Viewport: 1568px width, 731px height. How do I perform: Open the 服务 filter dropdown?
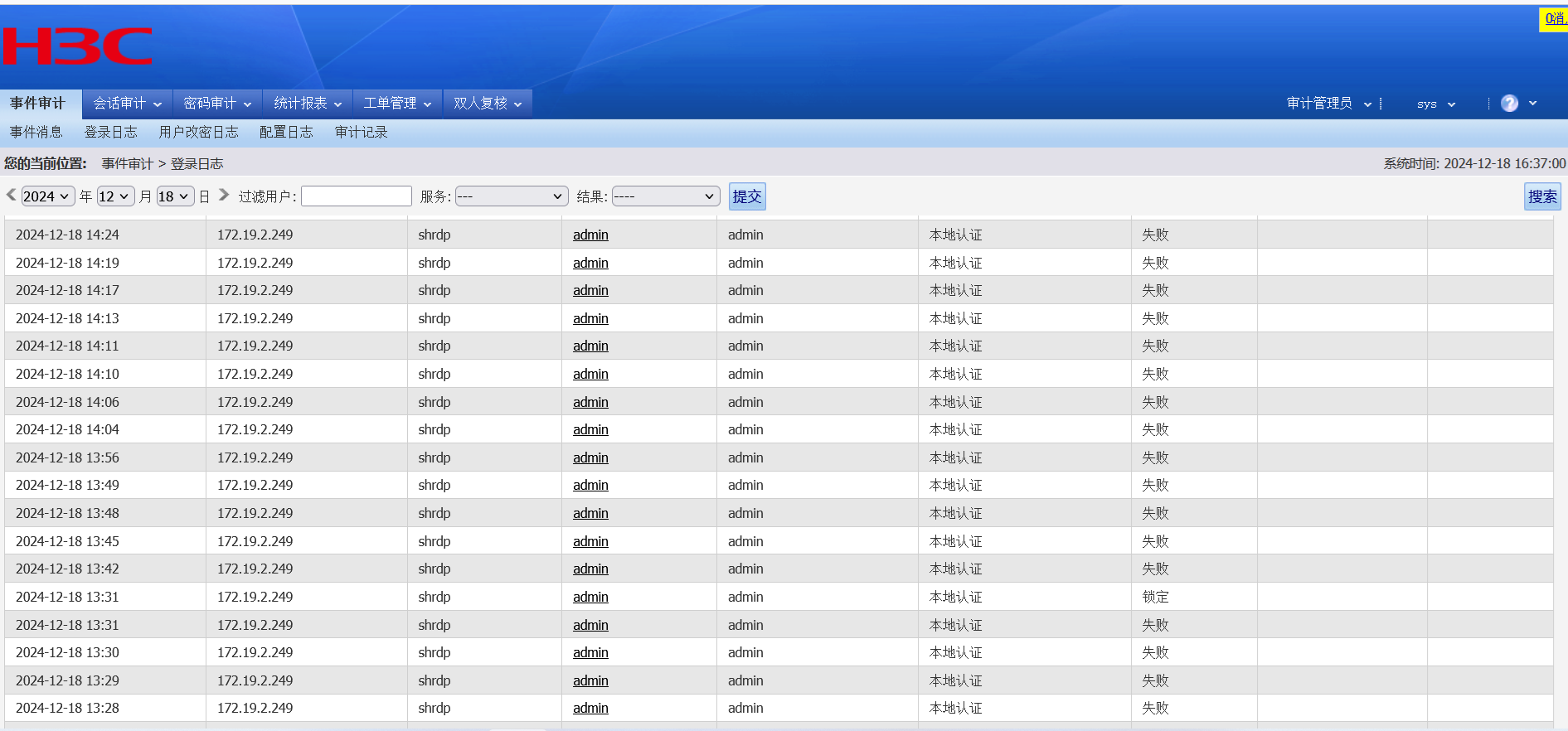pos(511,196)
